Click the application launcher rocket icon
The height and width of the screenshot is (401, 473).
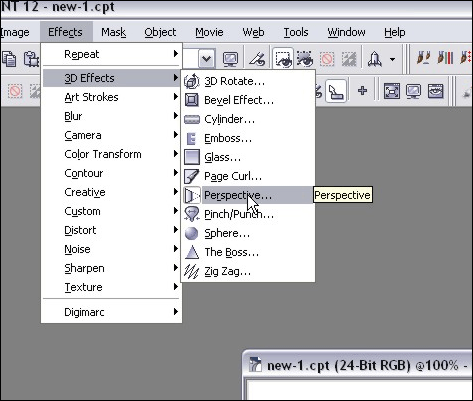(x=375, y=59)
